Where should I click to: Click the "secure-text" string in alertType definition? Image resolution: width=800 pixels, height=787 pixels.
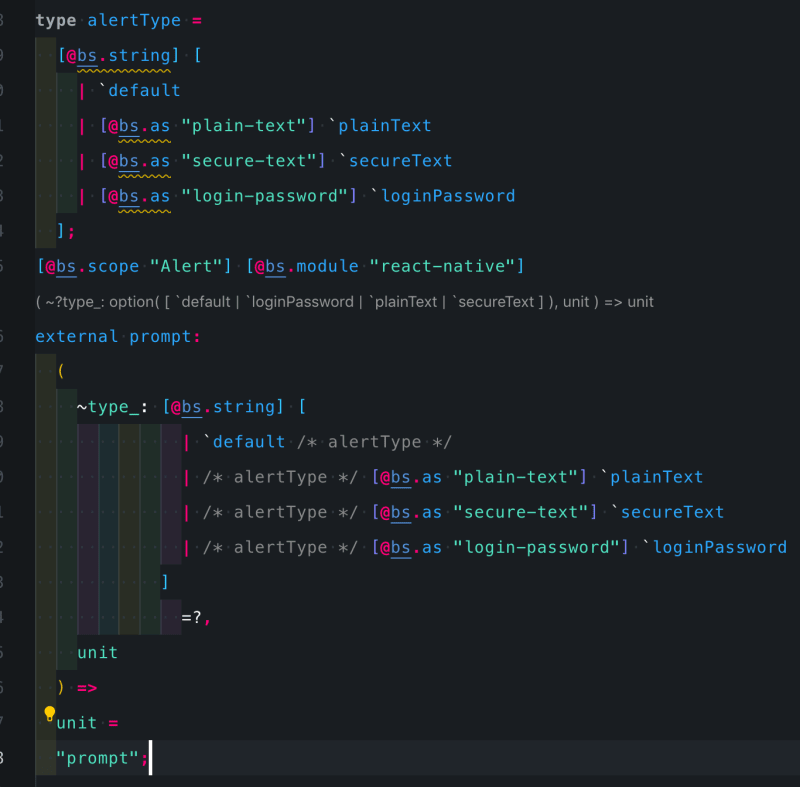248,161
